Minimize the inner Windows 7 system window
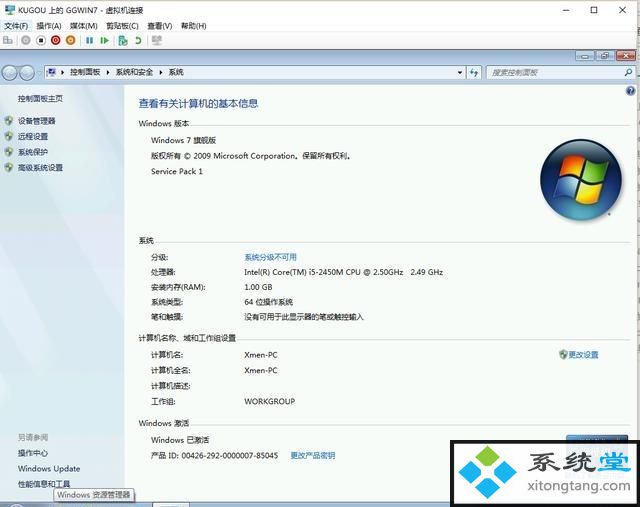640x507 pixels. (584, 56)
